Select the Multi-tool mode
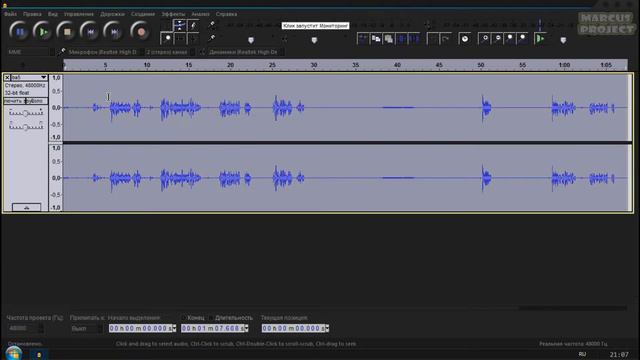 pos(193,39)
